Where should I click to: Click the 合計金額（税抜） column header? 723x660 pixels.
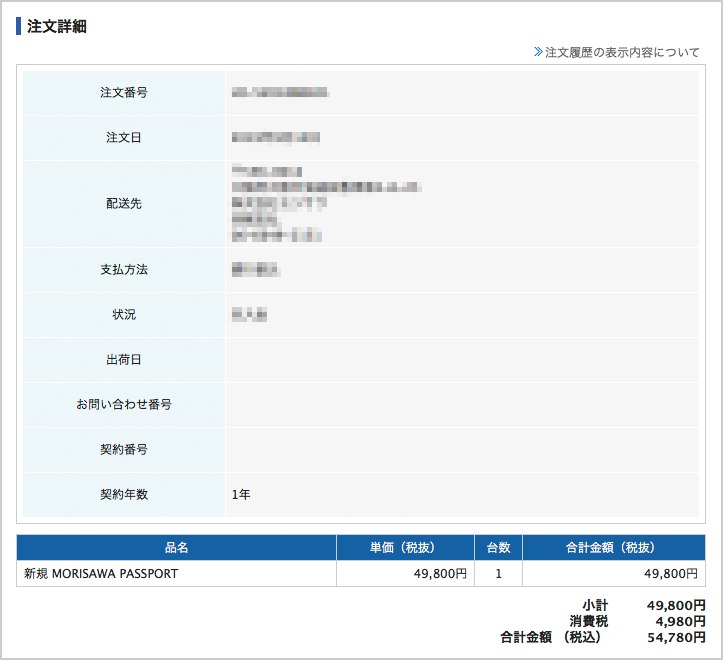pos(614,547)
